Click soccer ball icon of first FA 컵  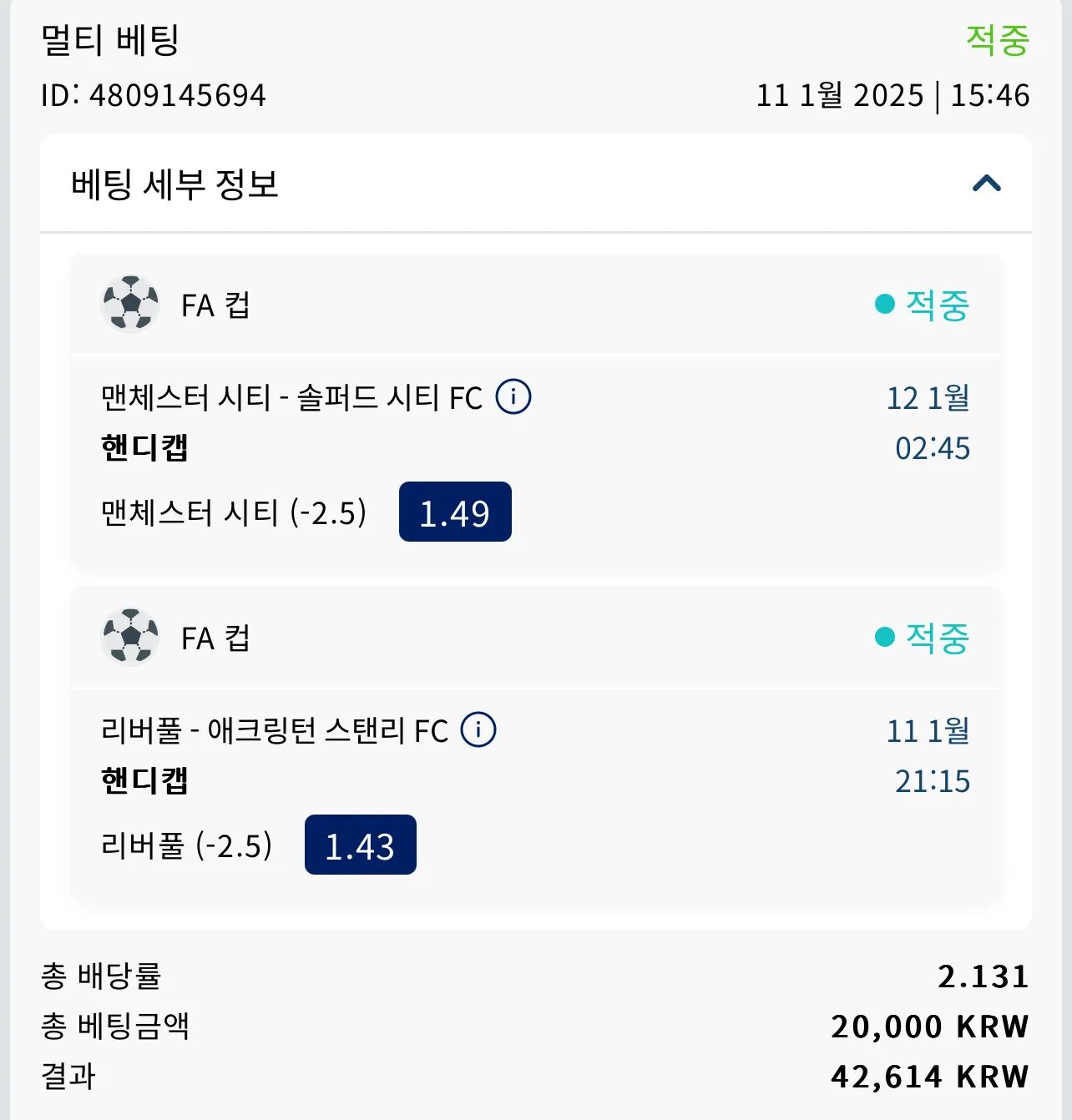click(130, 304)
